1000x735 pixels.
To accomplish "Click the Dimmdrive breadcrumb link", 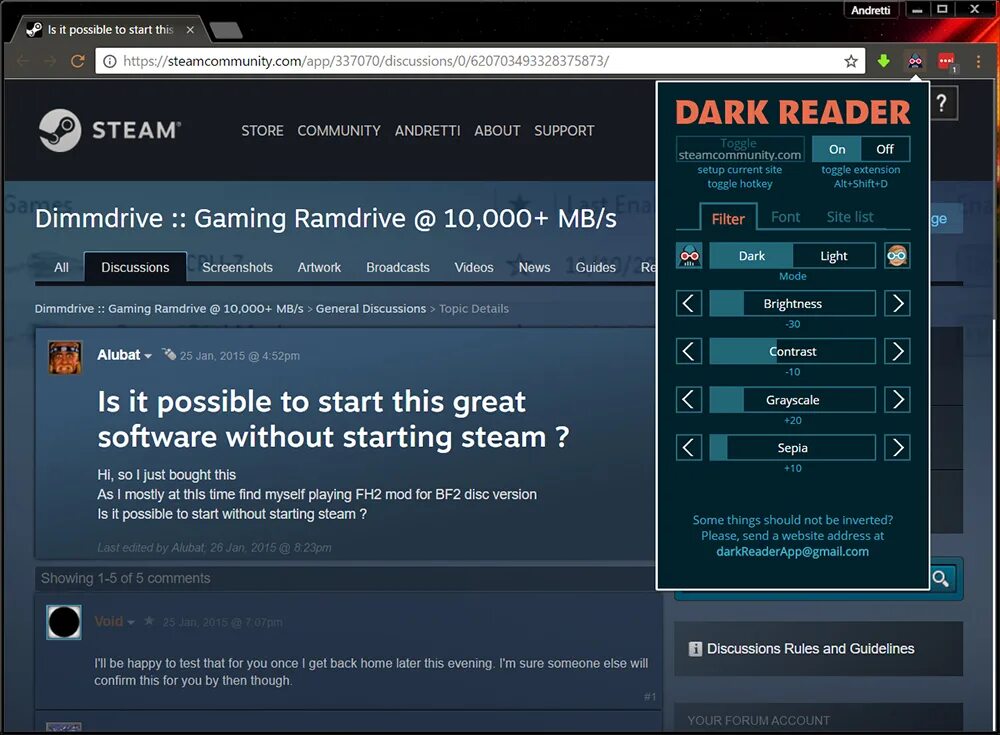I will pos(169,309).
